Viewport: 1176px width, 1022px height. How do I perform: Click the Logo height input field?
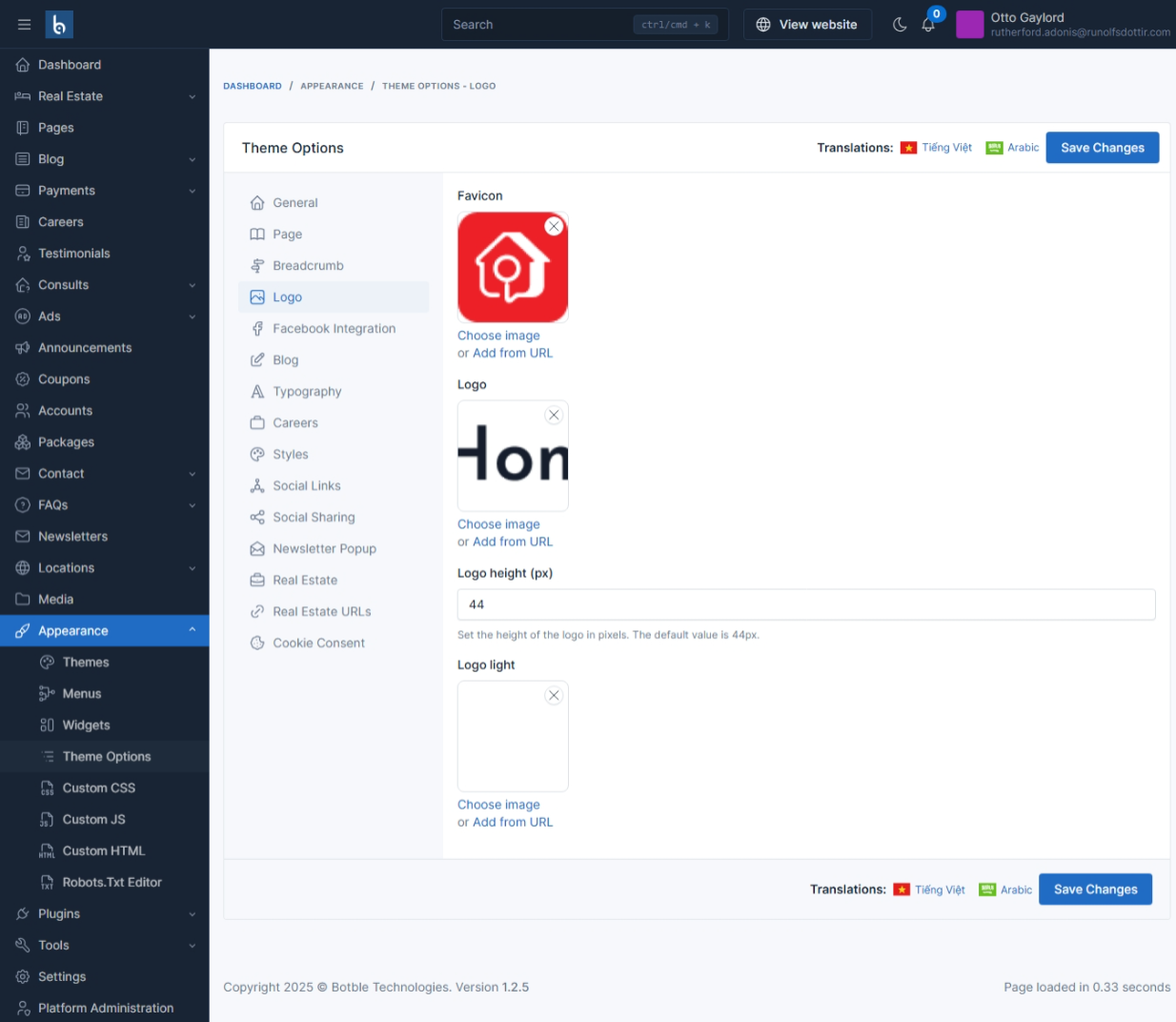806,604
